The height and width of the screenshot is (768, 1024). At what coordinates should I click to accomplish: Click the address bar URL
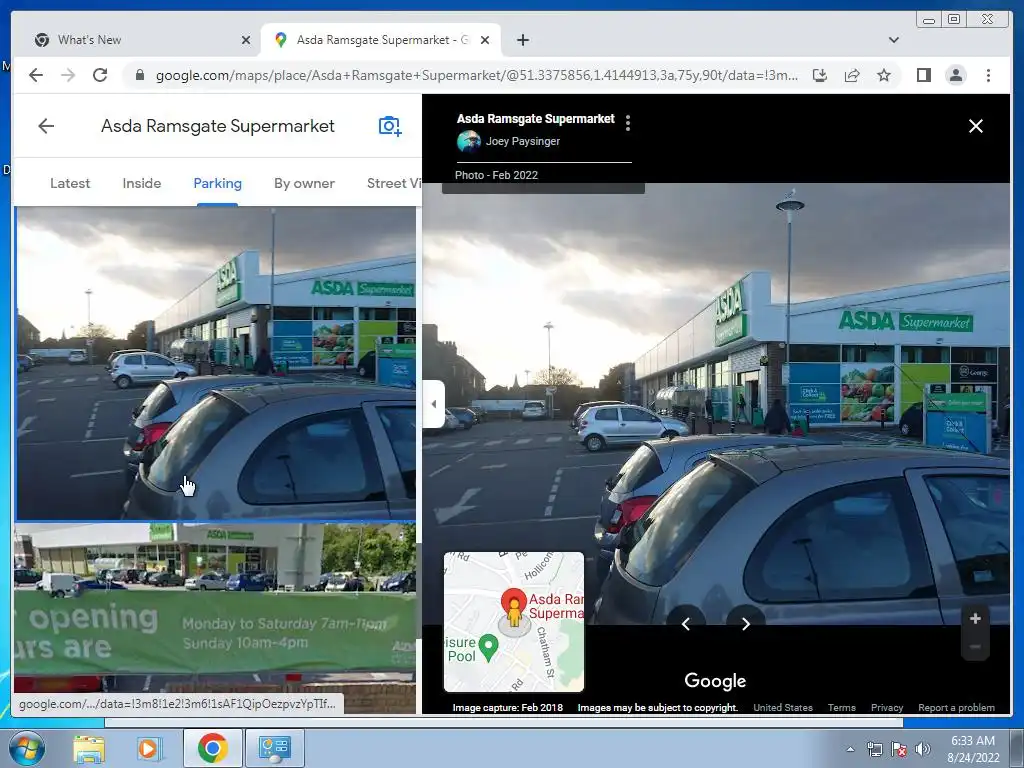[x=476, y=75]
